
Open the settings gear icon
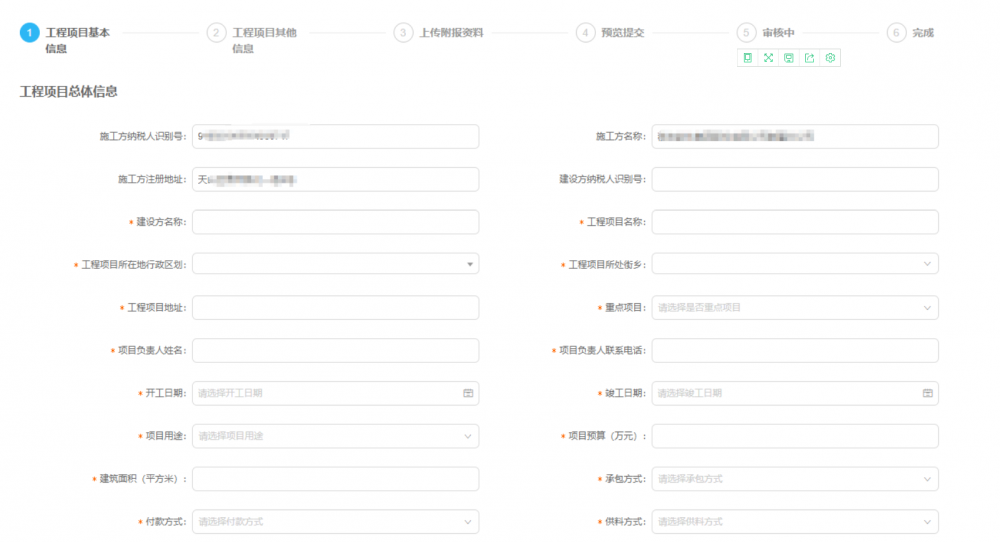tap(830, 58)
